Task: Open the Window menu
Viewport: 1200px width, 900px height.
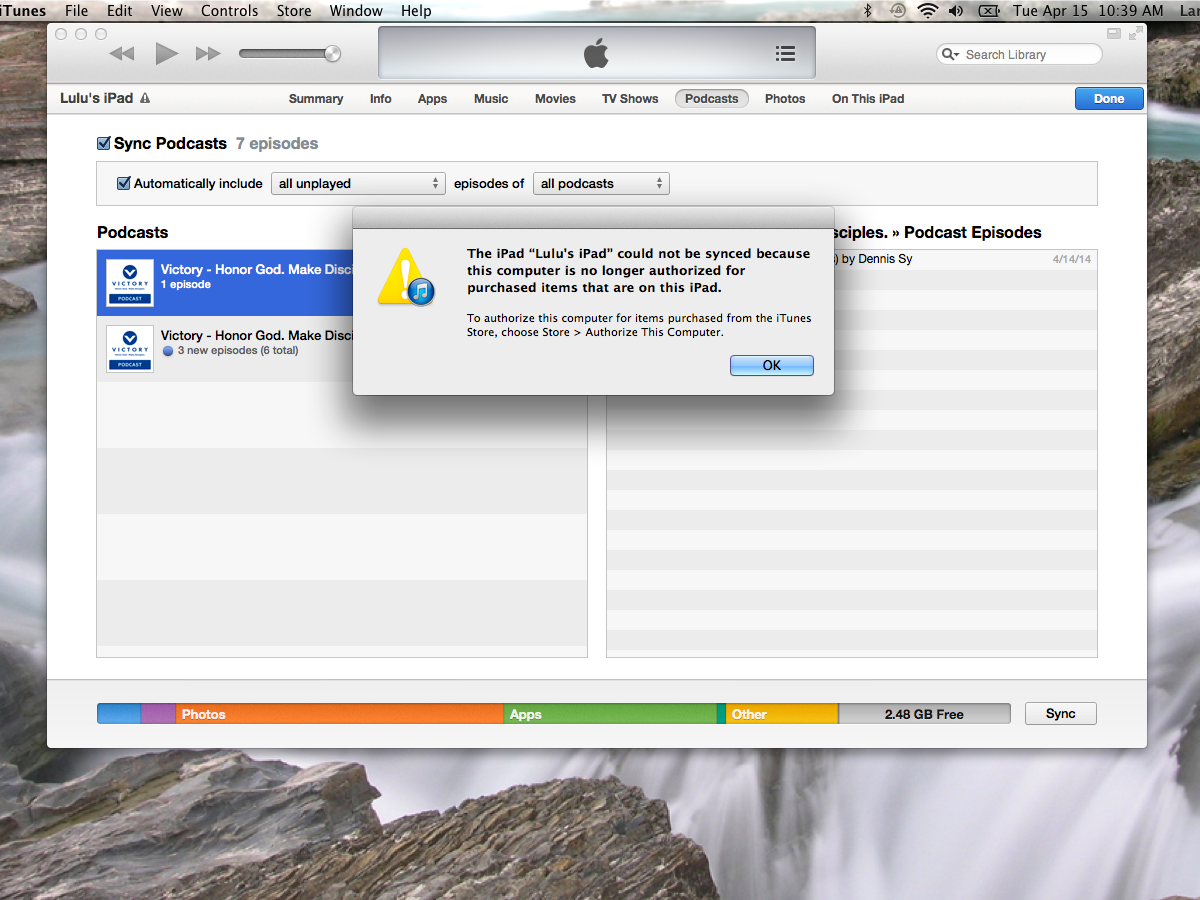Action: 356,11
